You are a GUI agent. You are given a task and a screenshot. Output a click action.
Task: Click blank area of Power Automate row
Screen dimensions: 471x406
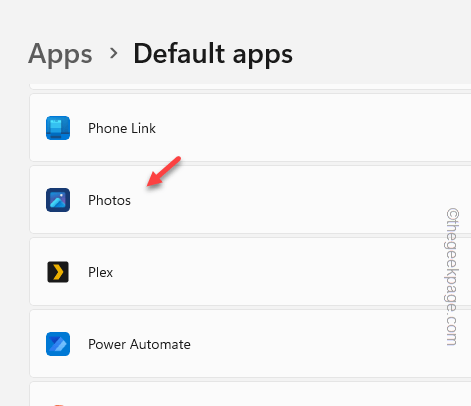pos(300,344)
